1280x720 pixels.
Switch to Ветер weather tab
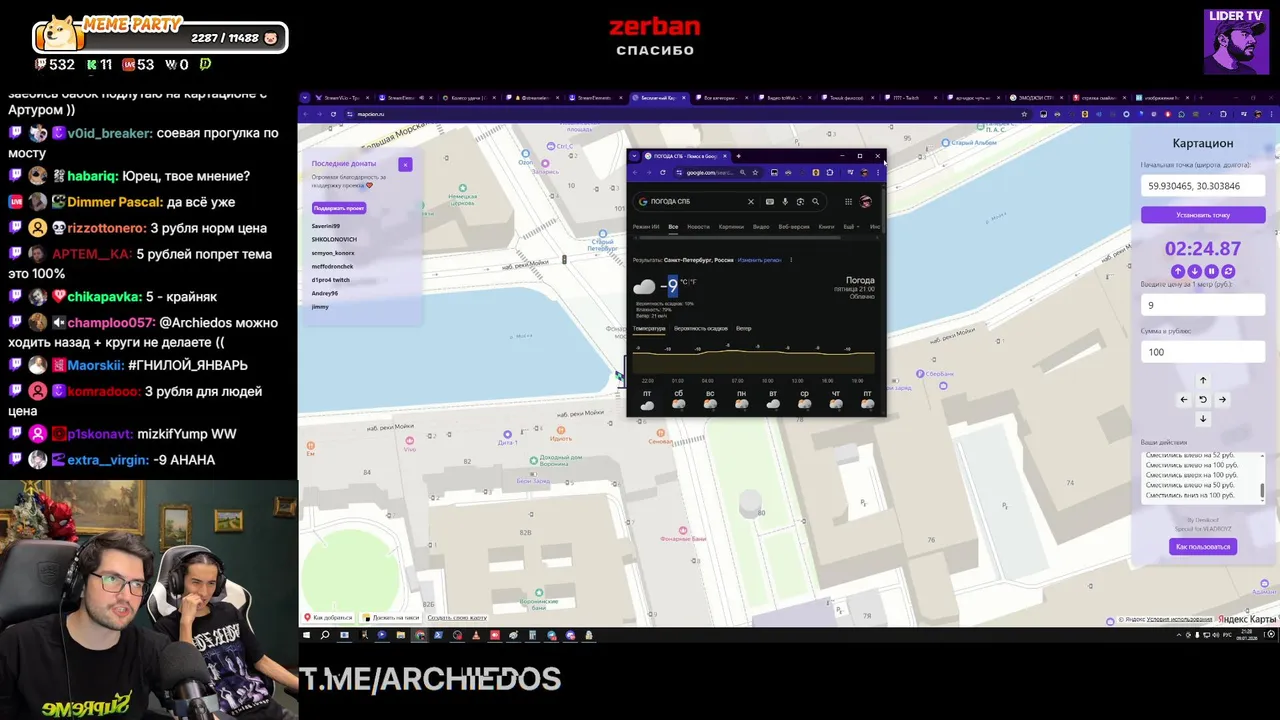click(x=744, y=328)
